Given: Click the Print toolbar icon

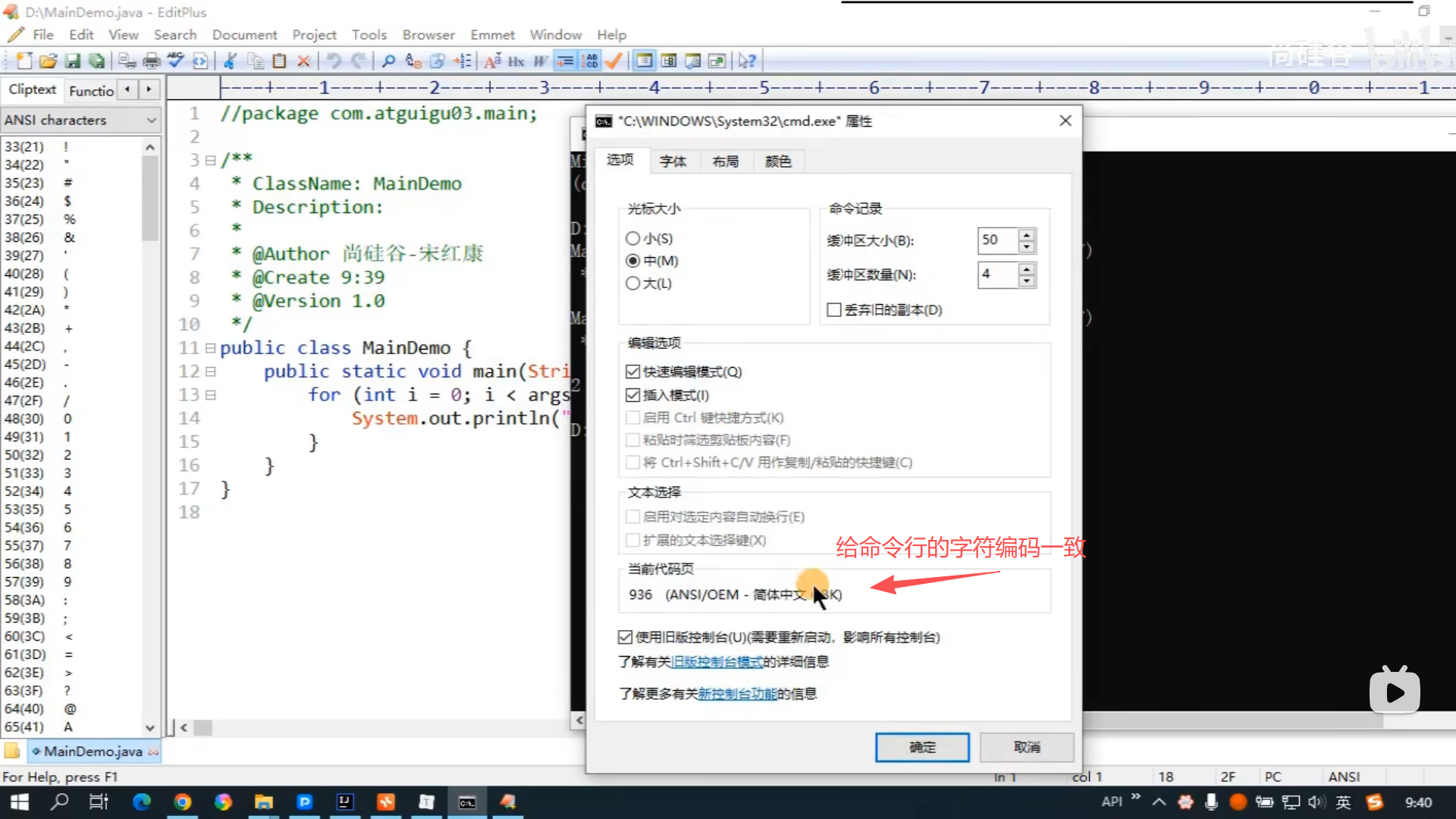Looking at the screenshot, I should [152, 61].
